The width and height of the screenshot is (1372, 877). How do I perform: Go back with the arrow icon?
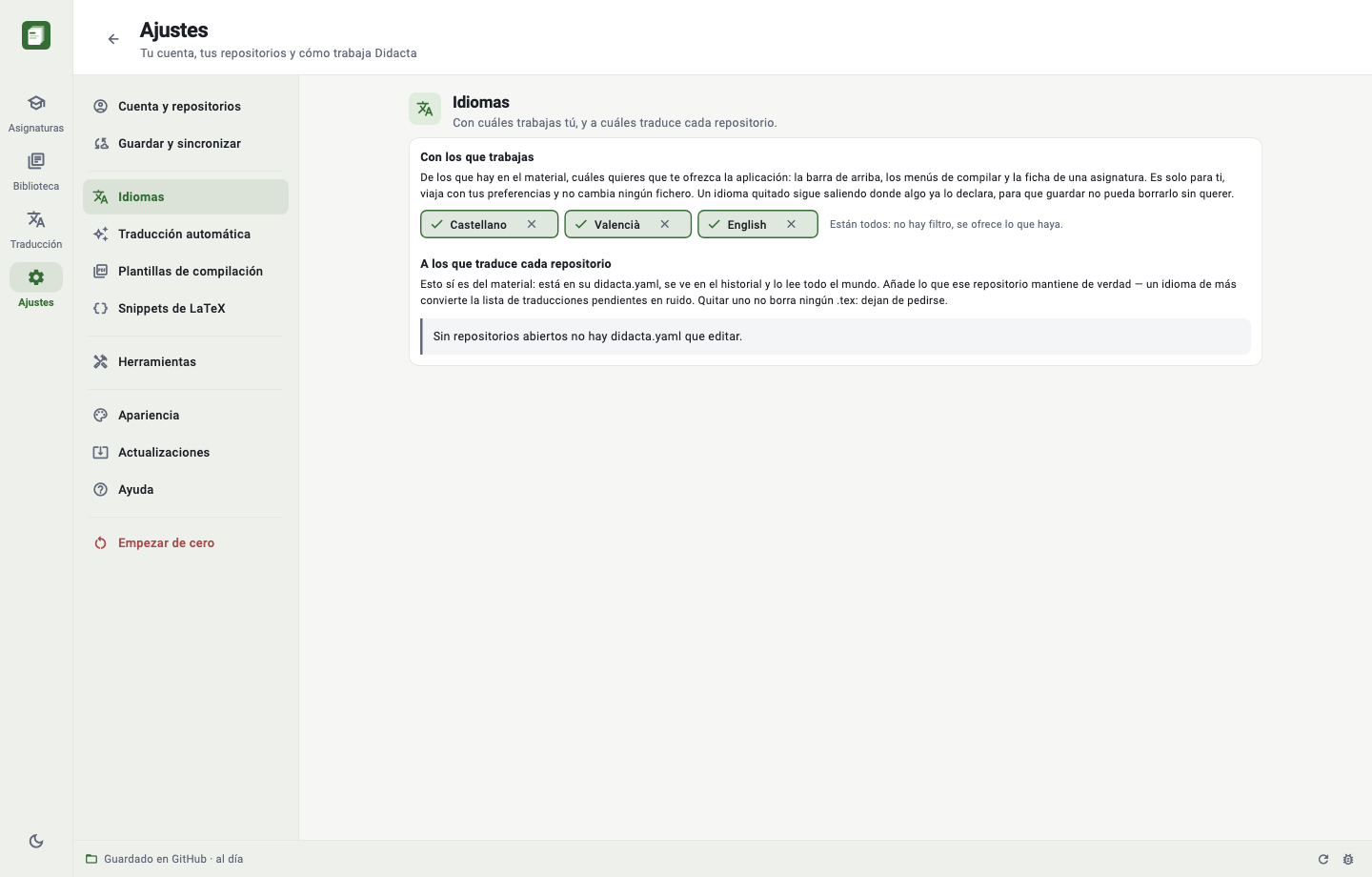[x=113, y=39]
